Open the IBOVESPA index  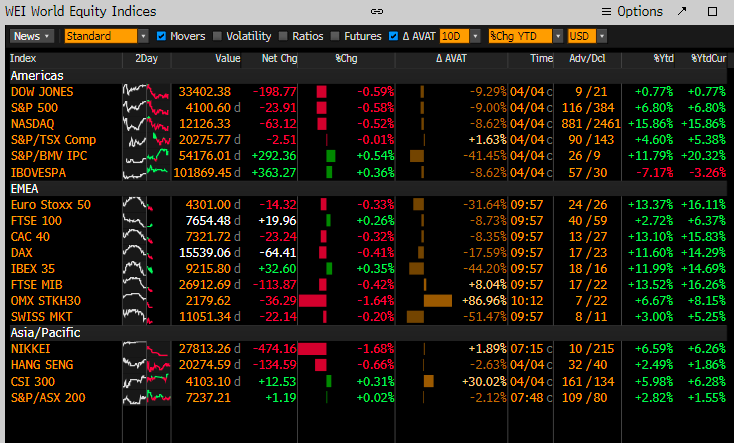(x=38, y=172)
